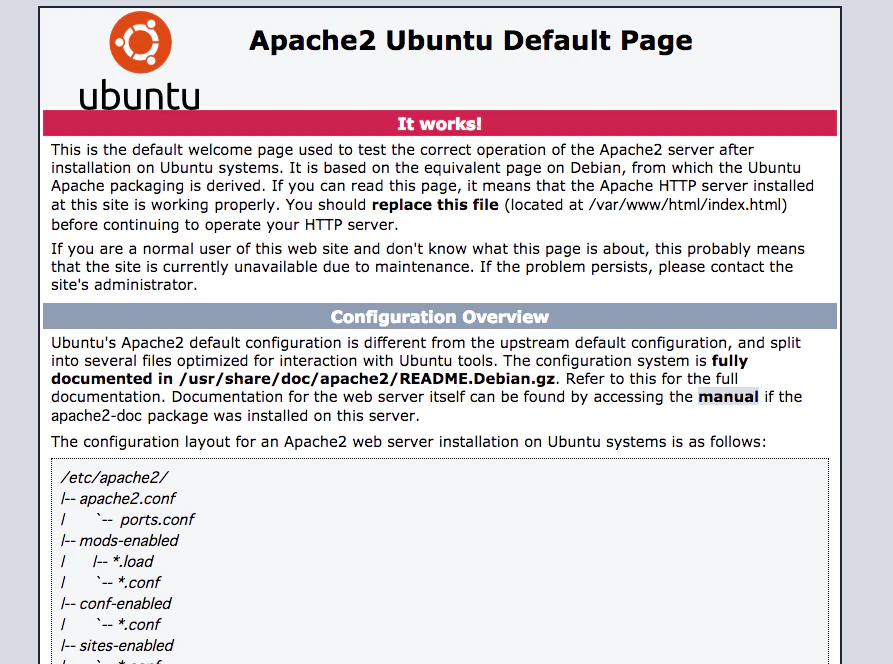Click the "sites-enabled" directory line

[126, 646]
